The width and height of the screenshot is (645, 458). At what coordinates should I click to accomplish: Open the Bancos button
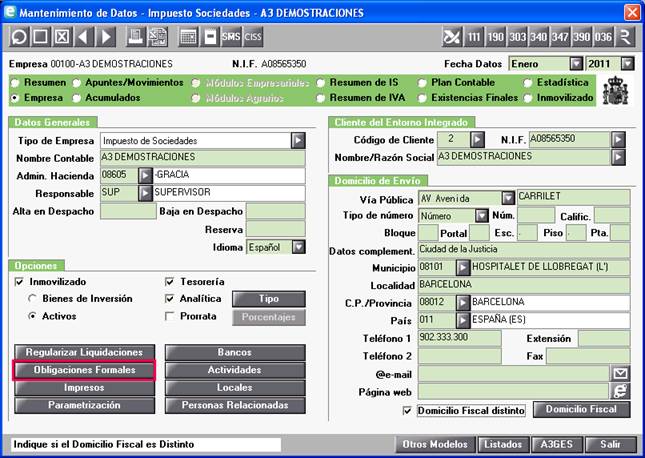point(235,352)
